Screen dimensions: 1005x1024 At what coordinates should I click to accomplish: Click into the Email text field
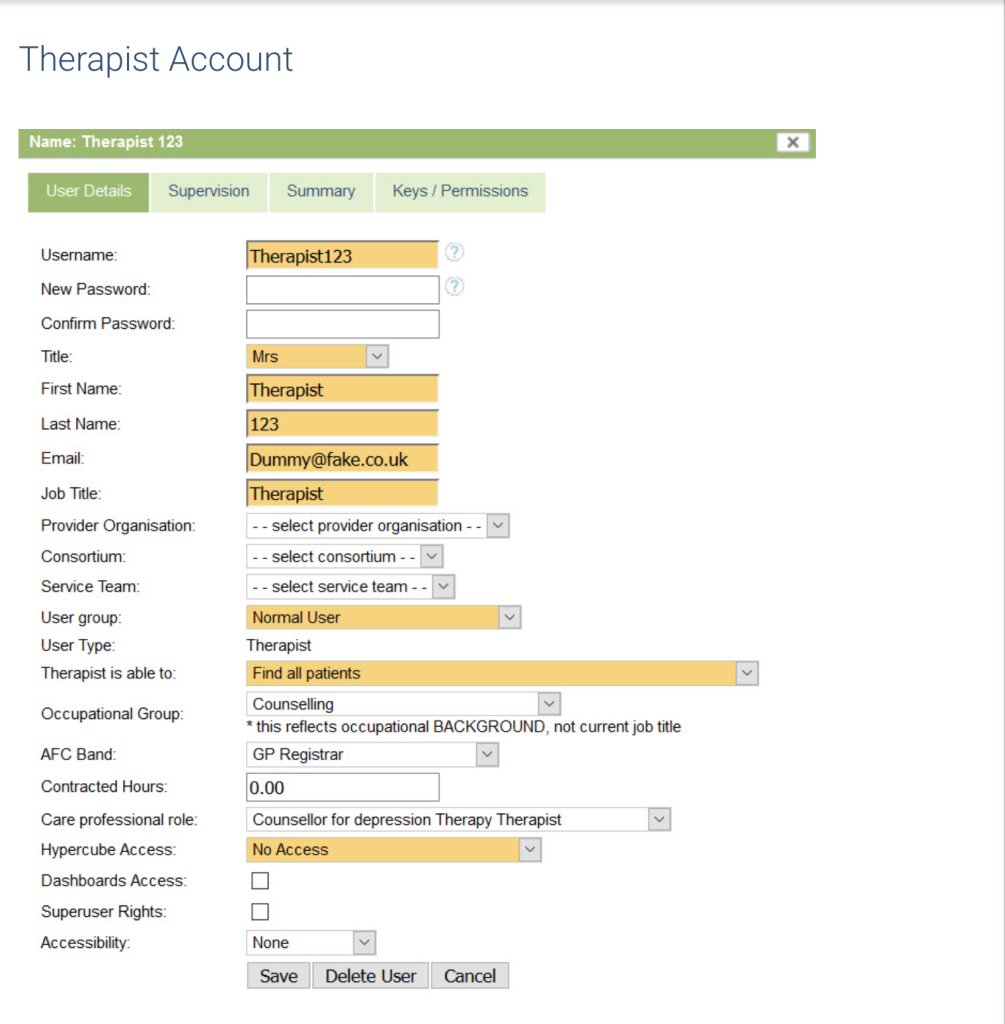coord(342,459)
